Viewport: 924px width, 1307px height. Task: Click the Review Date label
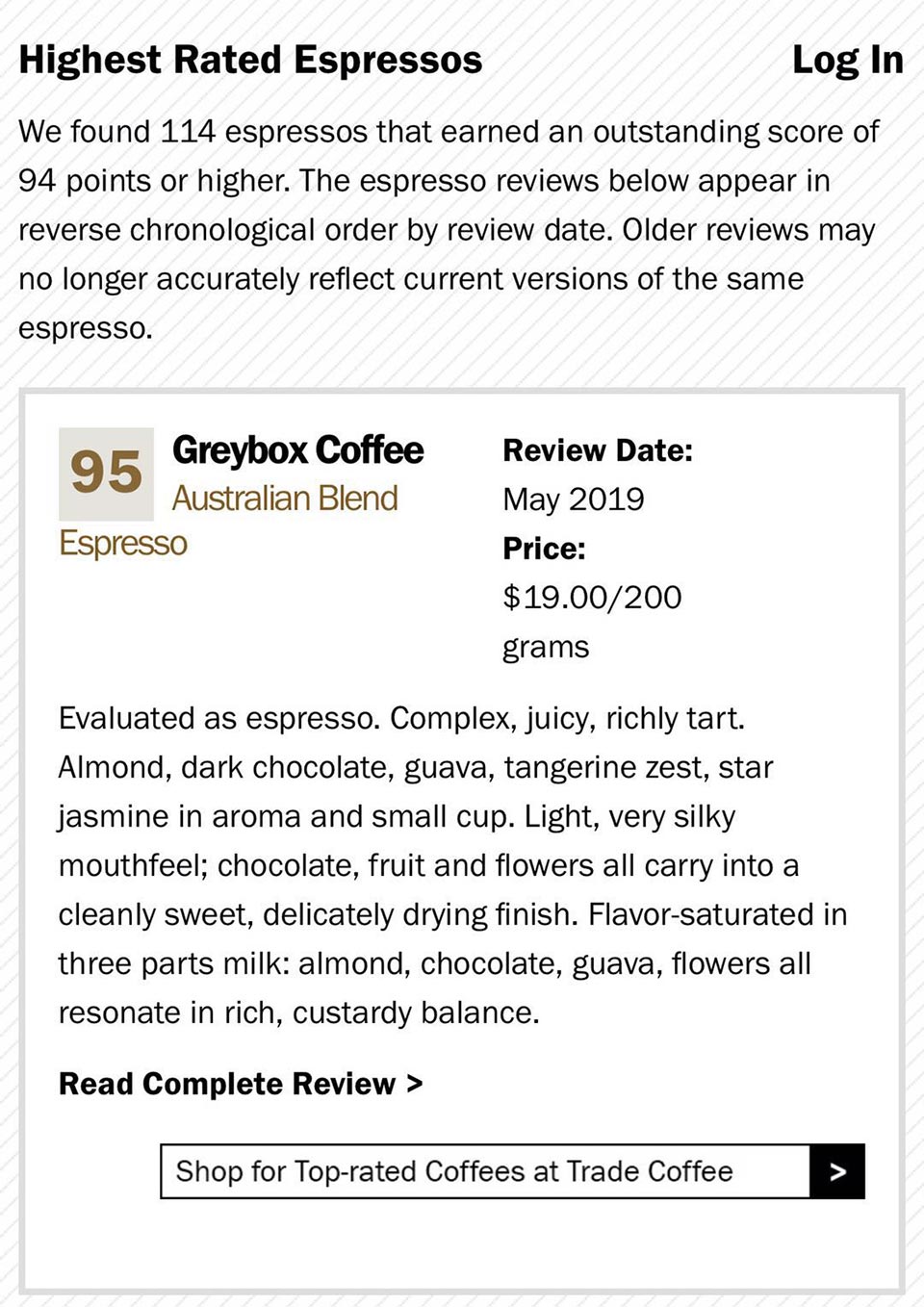(598, 450)
